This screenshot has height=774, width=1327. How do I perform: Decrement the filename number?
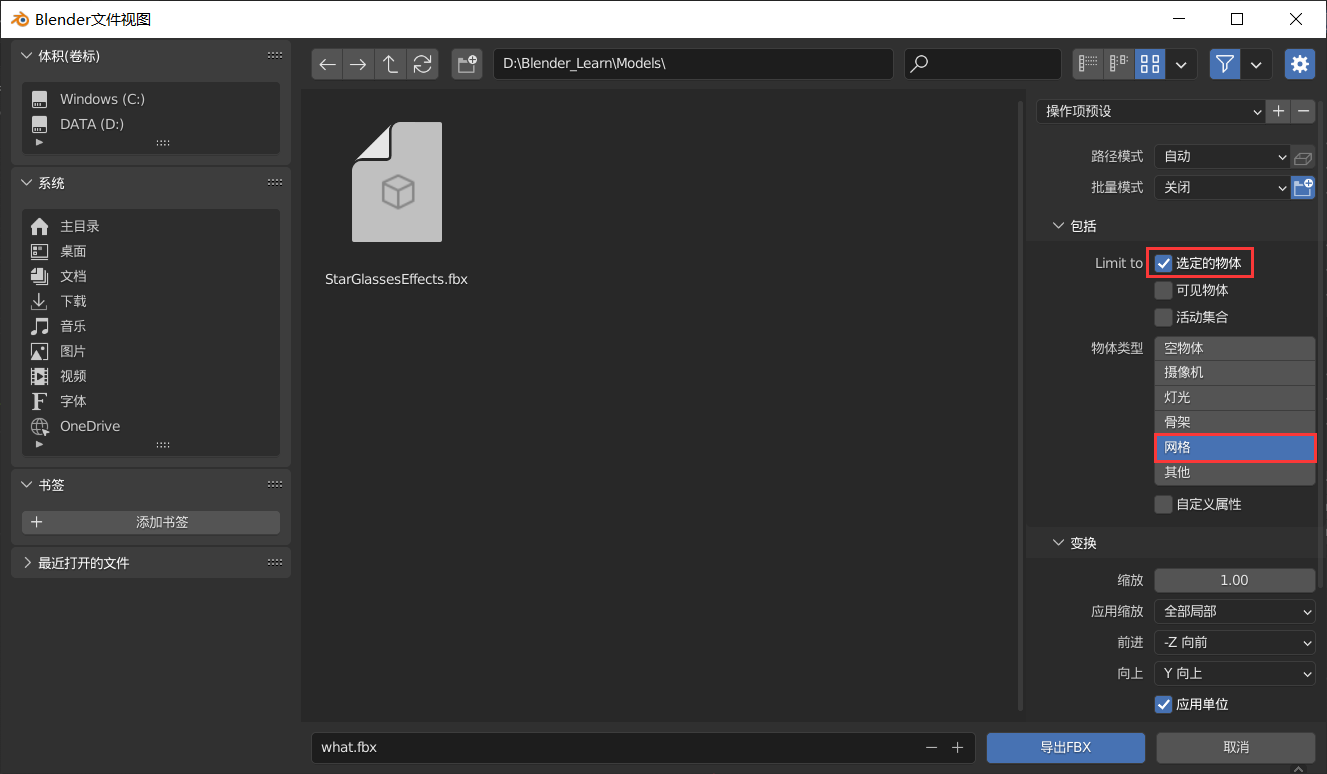(931, 748)
